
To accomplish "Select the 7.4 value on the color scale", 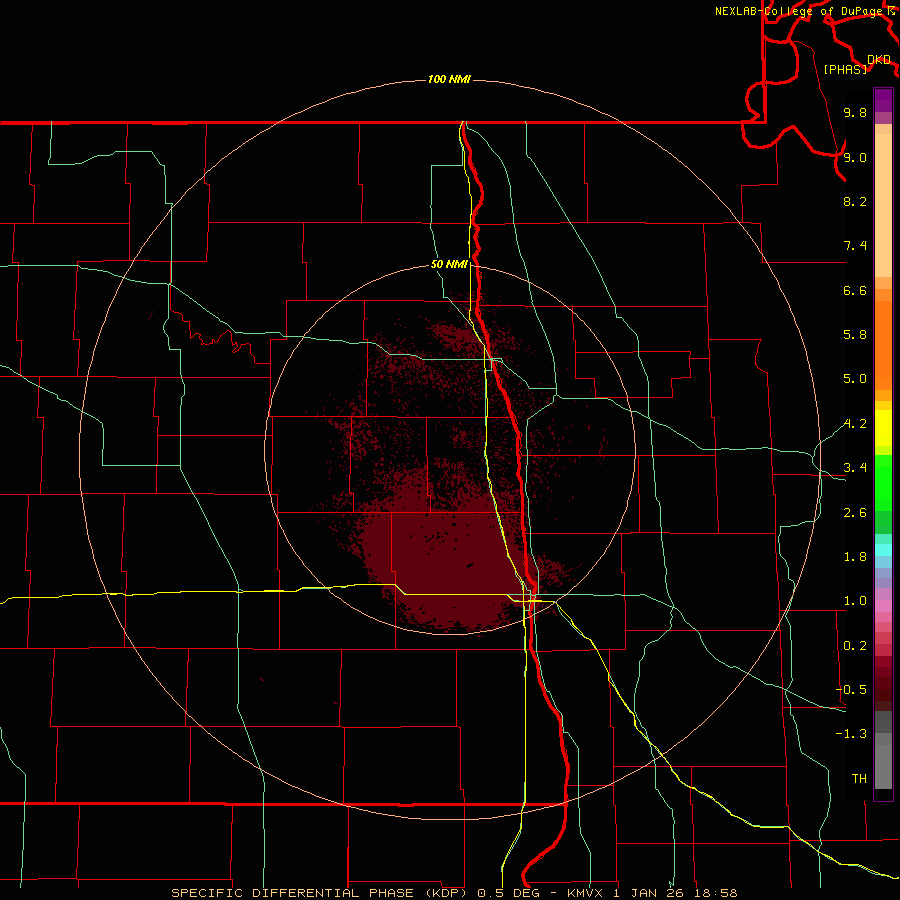I will pos(855,246).
